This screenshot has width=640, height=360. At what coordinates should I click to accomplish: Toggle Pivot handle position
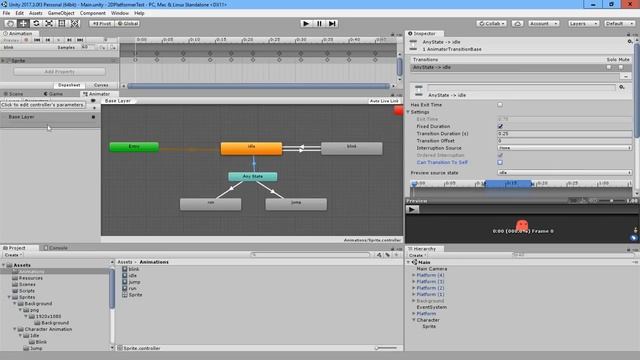tap(101, 24)
